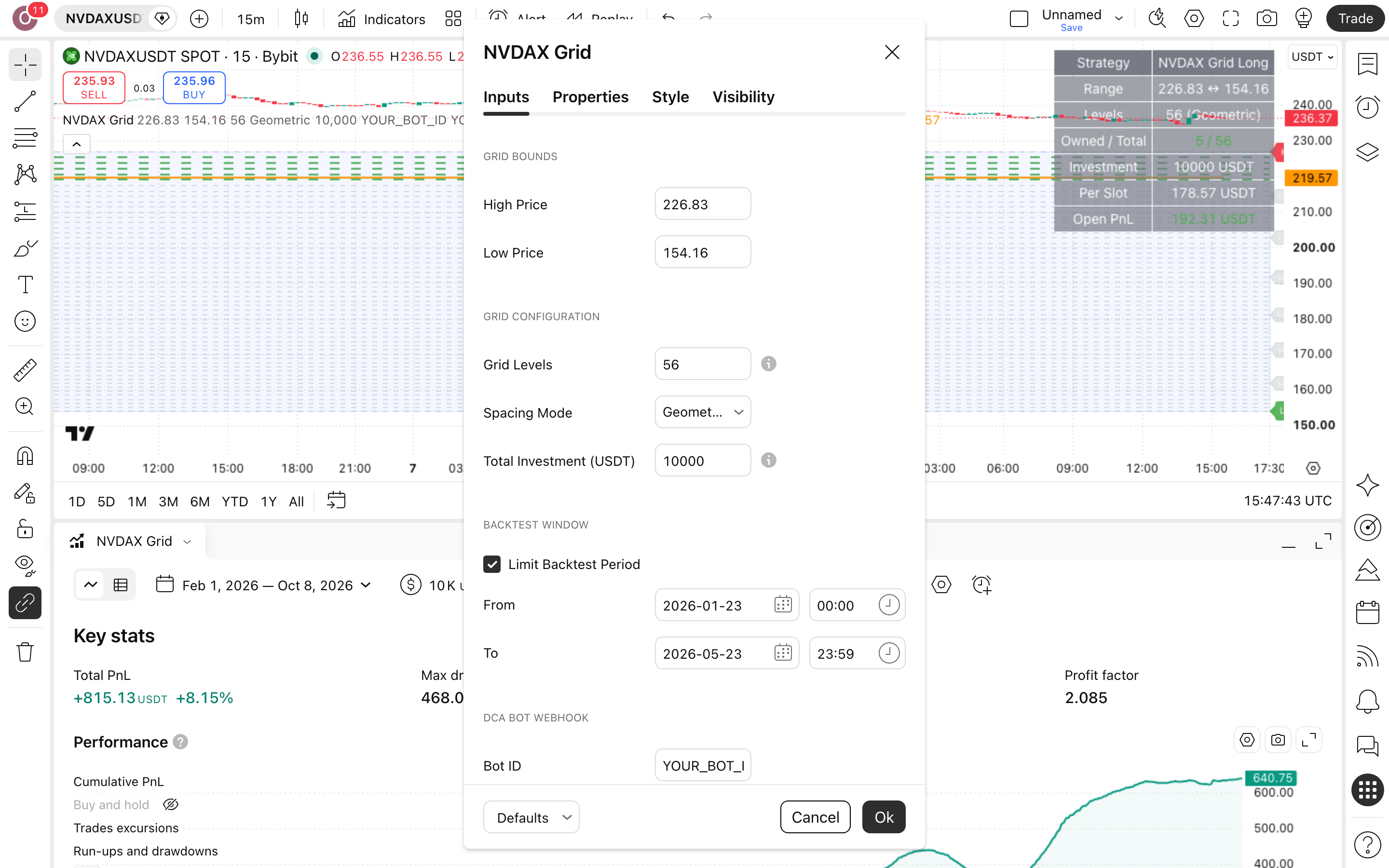The width and height of the screenshot is (1389, 868).
Task: Open candlestick chart type selector
Action: coord(301,19)
